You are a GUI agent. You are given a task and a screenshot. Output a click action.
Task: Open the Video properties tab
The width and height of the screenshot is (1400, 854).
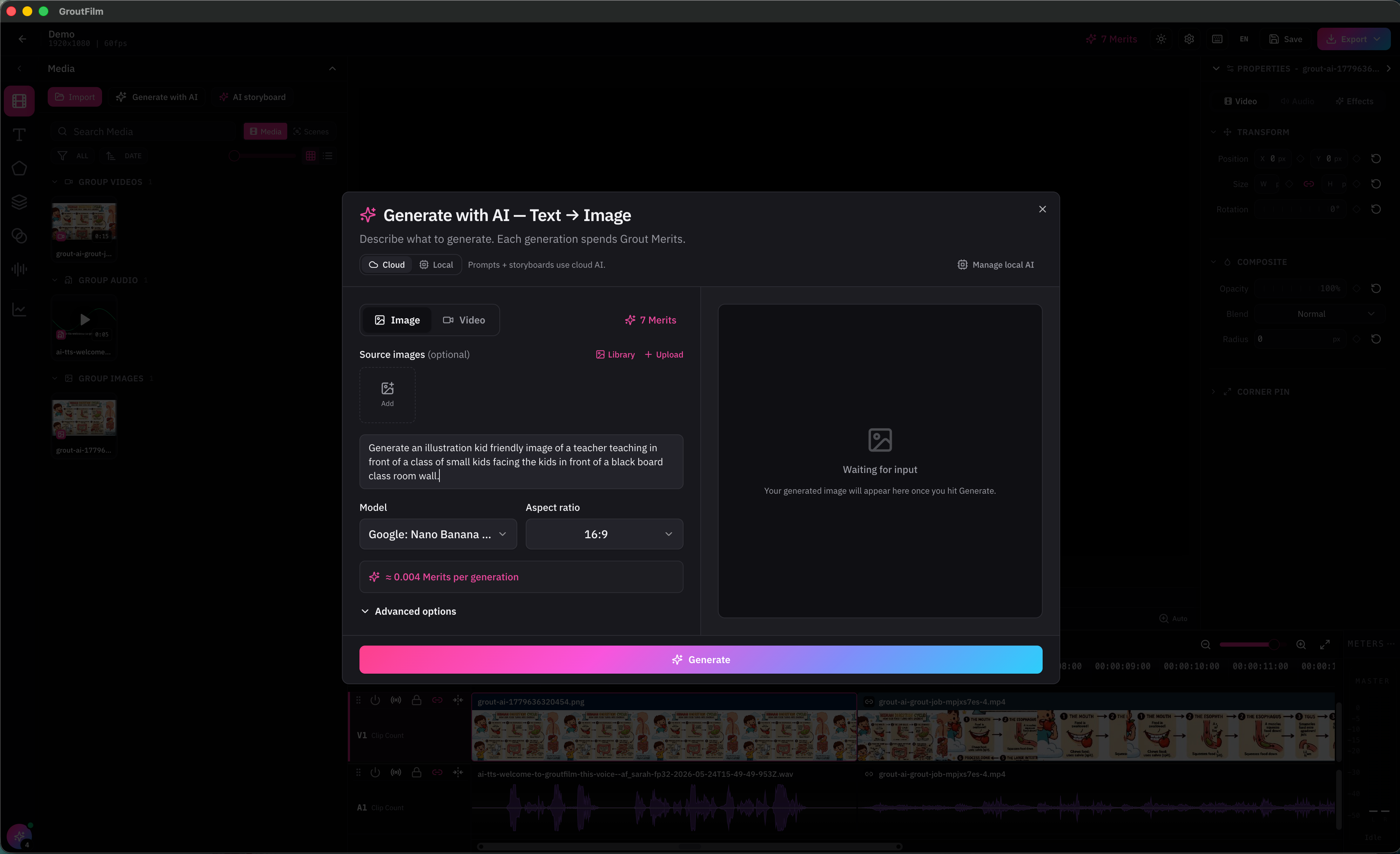point(1240,101)
